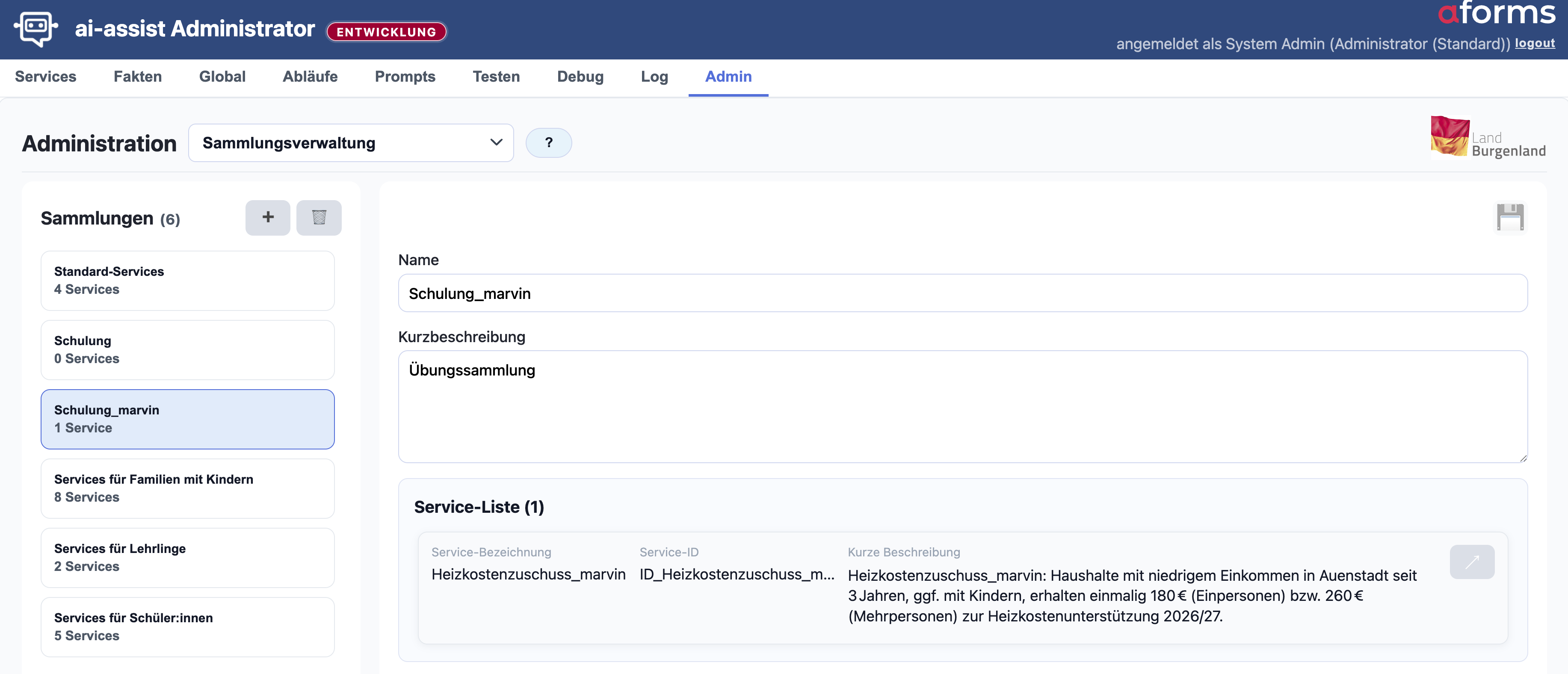The width and height of the screenshot is (1568, 674).
Task: Switch to the Services tab
Action: click(x=46, y=77)
